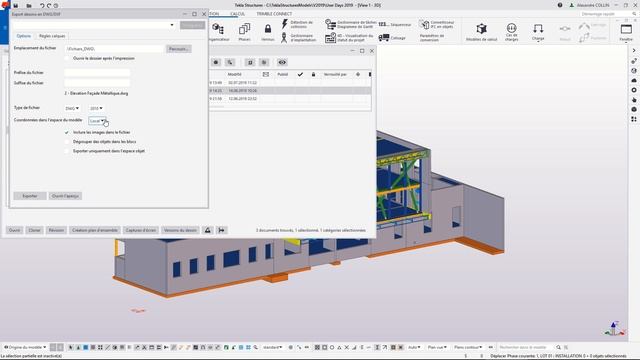Open the standard selection filter dropdown
Image resolution: width=640 pixels, height=360 pixels.
[x=272, y=347]
